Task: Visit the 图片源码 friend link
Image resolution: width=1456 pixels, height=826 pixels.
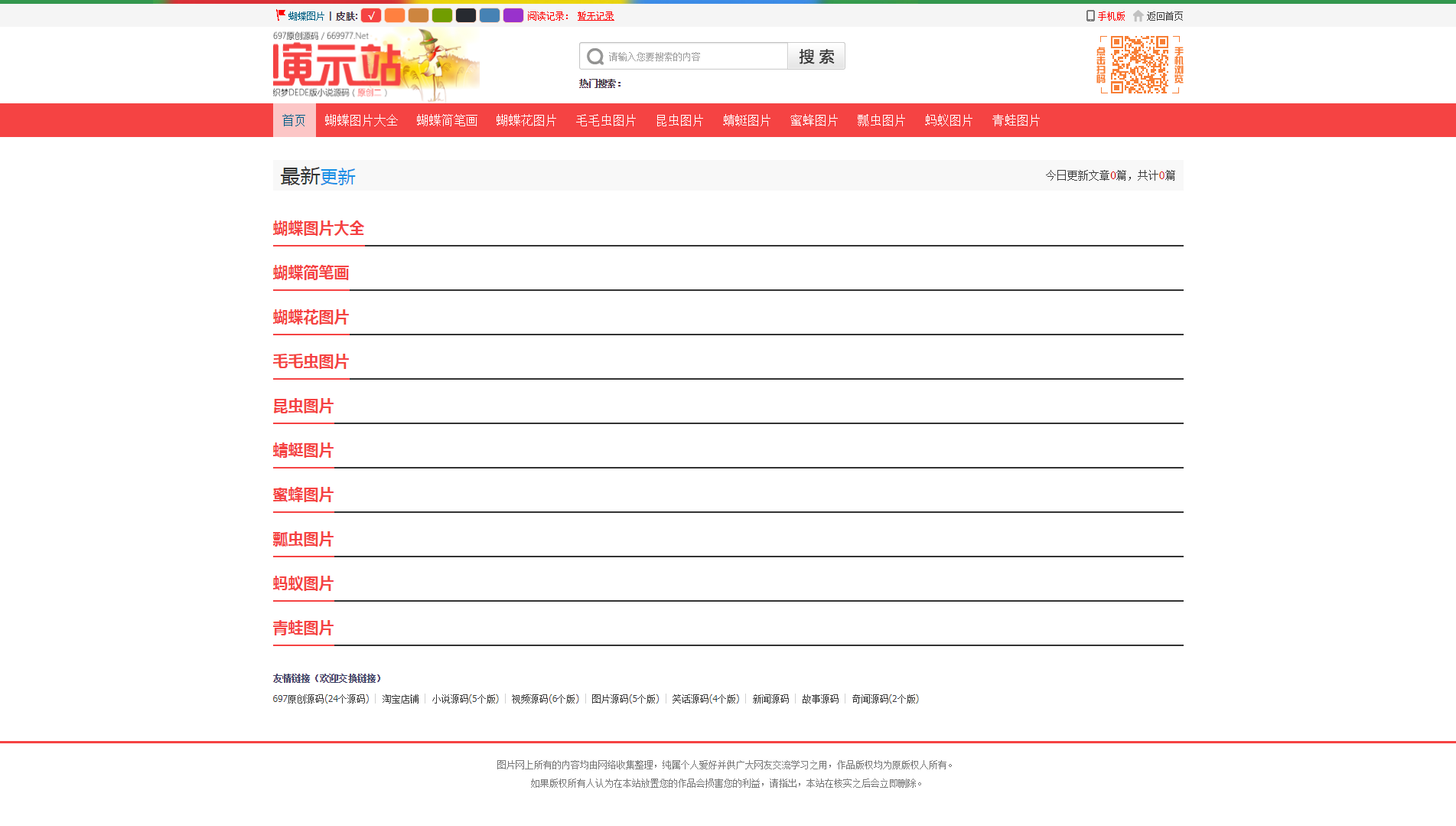Action: pos(625,699)
